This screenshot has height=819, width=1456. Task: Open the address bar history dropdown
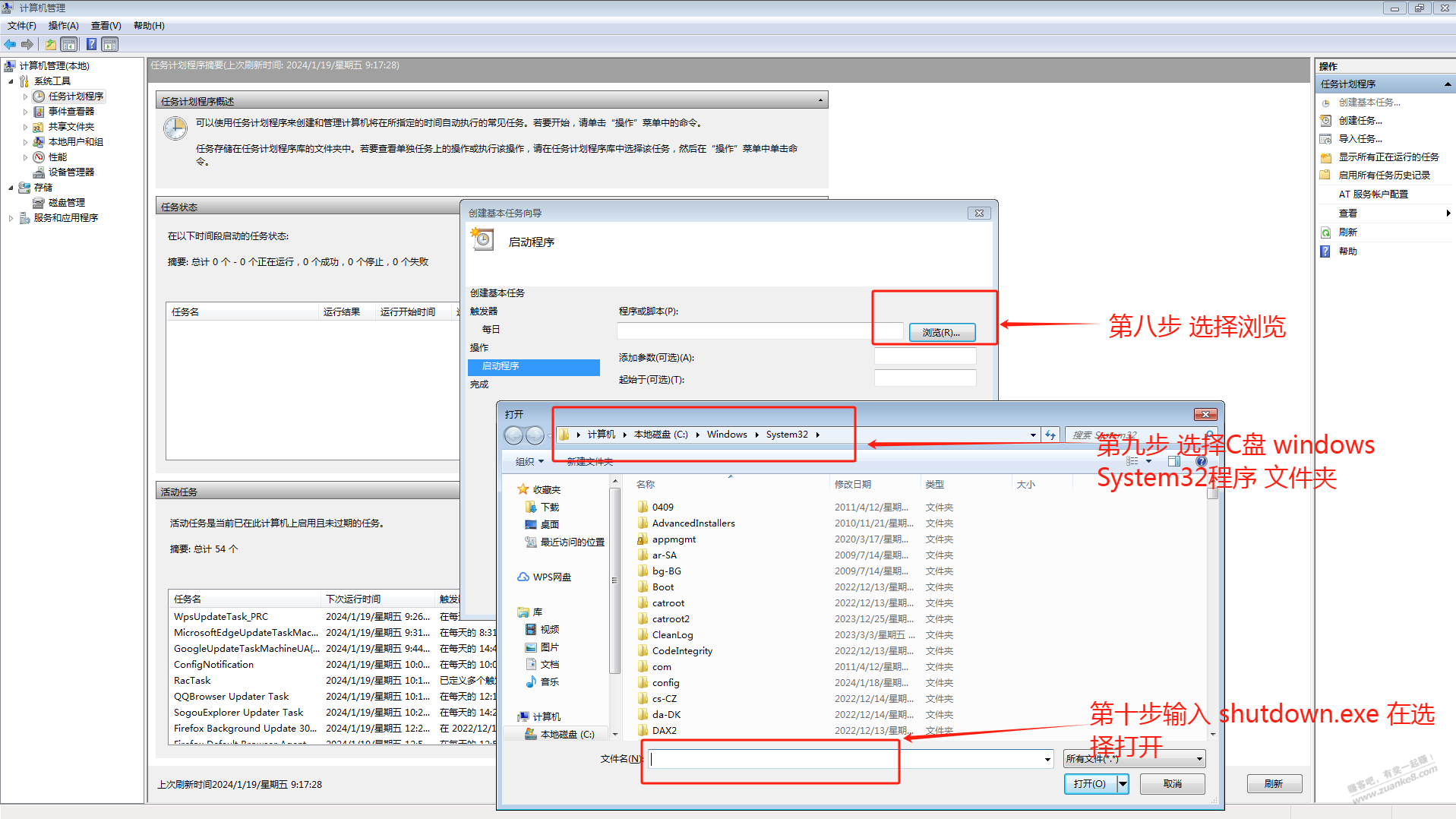click(x=1033, y=435)
